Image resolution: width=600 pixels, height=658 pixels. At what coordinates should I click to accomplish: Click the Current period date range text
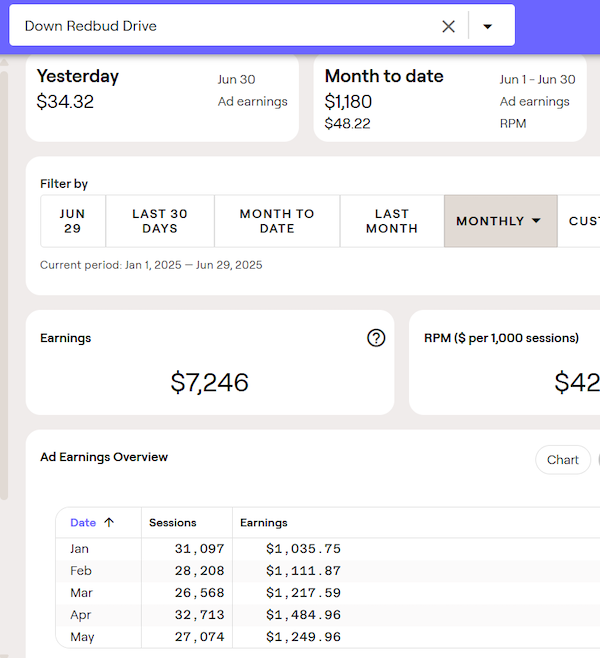pos(151,265)
